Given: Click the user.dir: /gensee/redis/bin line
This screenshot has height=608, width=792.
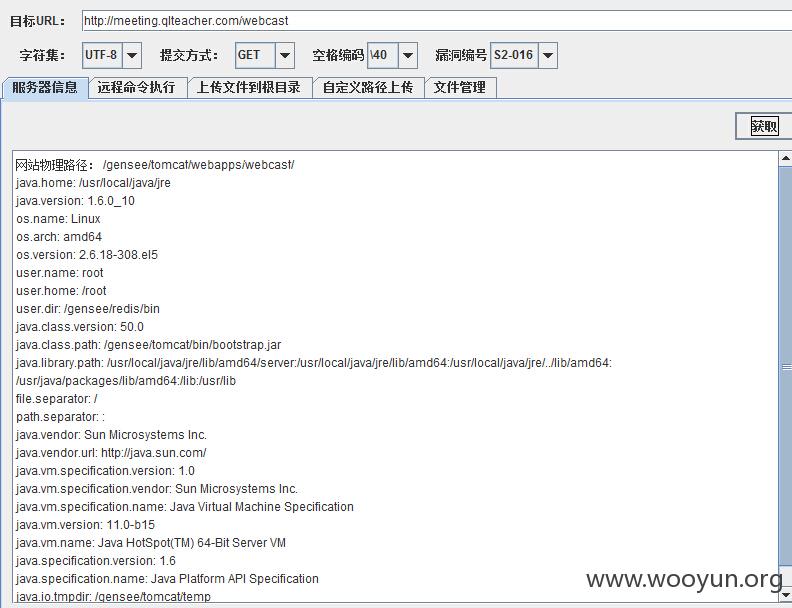Looking at the screenshot, I should point(87,309).
